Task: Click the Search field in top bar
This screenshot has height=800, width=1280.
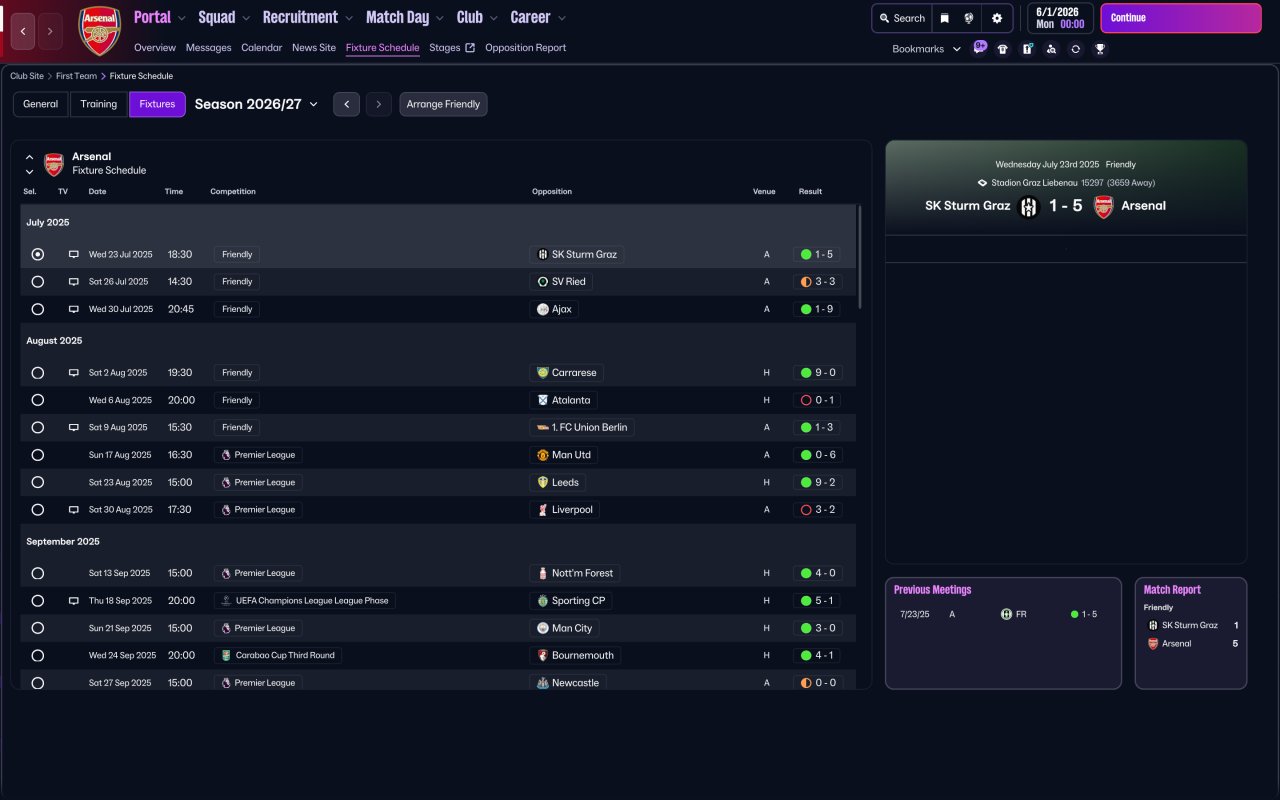Action: tap(902, 18)
